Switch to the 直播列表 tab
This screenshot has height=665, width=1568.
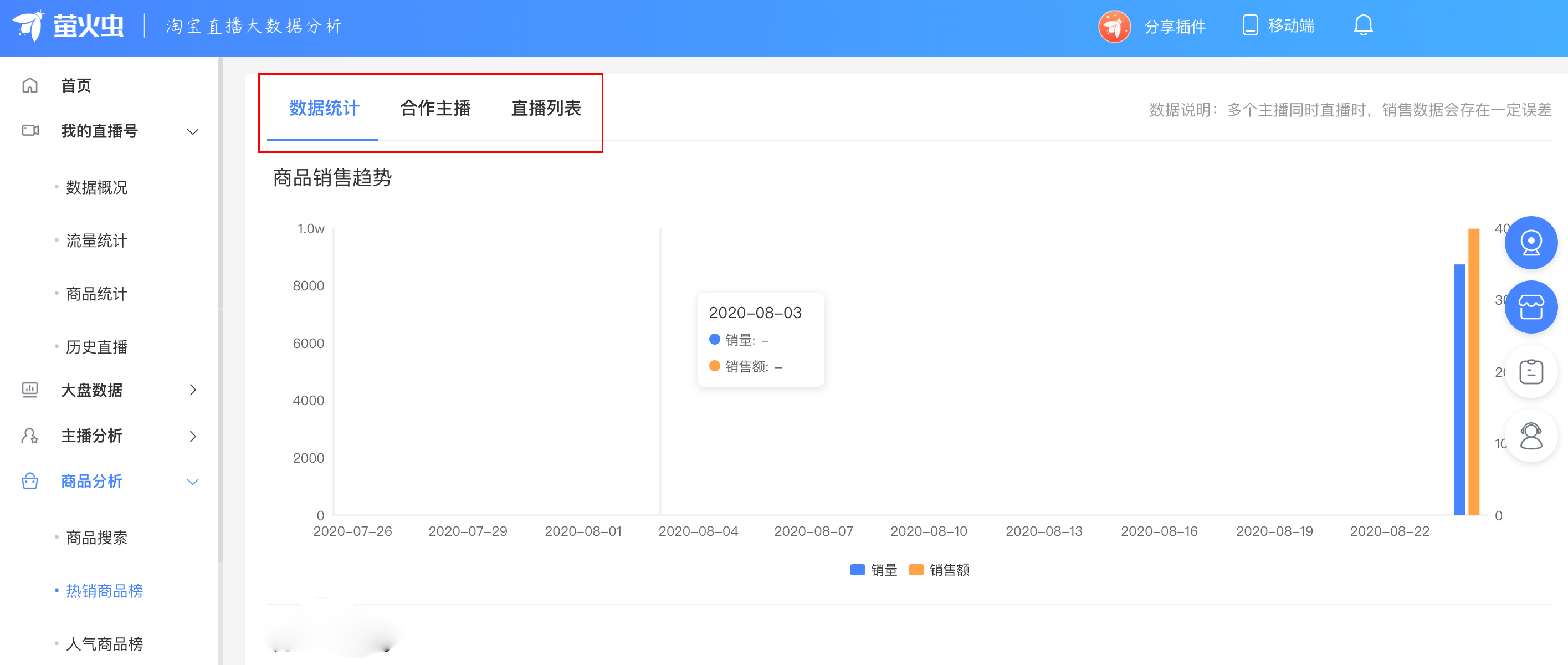point(546,109)
